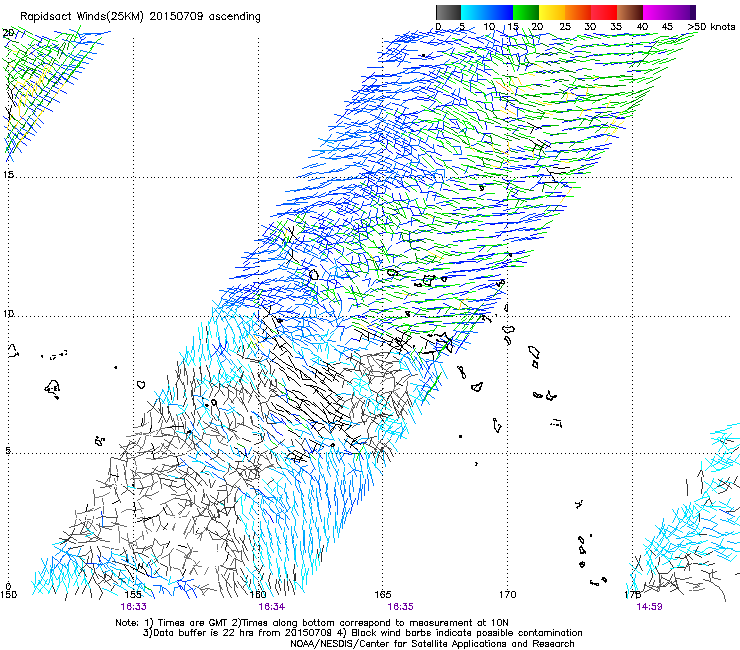Select the dark purple 45-50 knots segment

682,12
